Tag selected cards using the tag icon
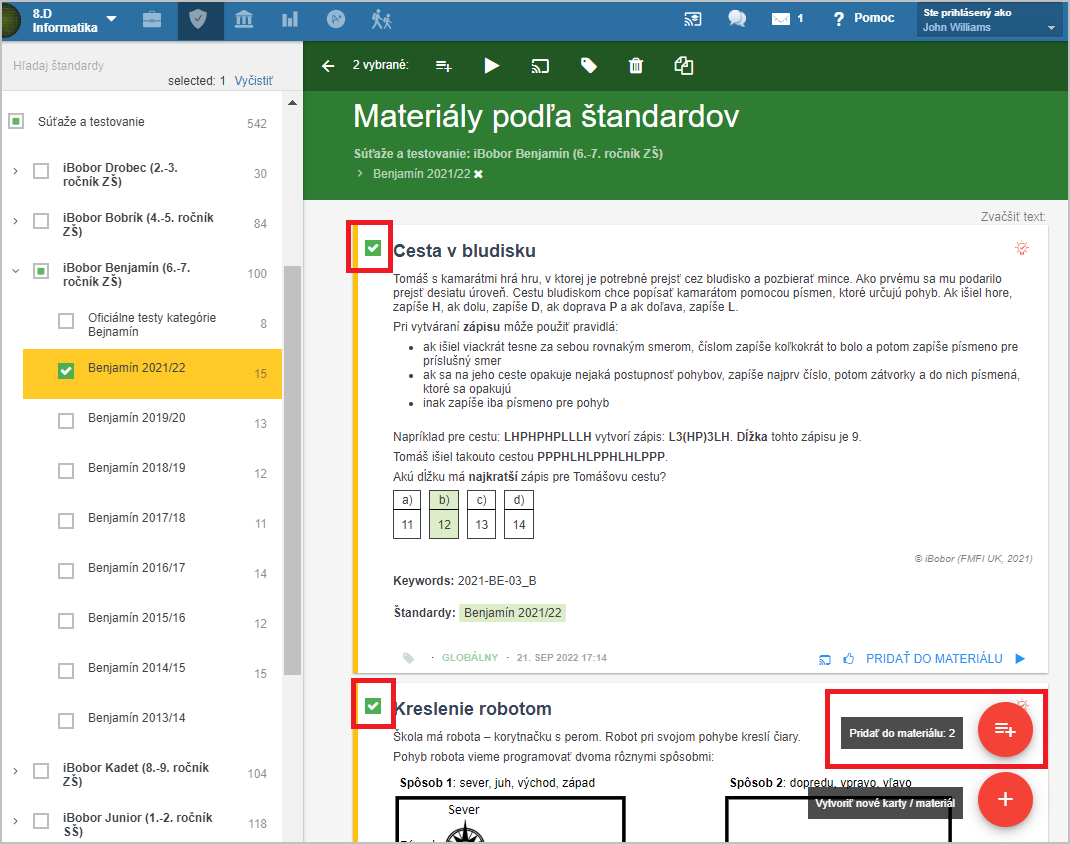The width and height of the screenshot is (1070, 844). (x=588, y=66)
